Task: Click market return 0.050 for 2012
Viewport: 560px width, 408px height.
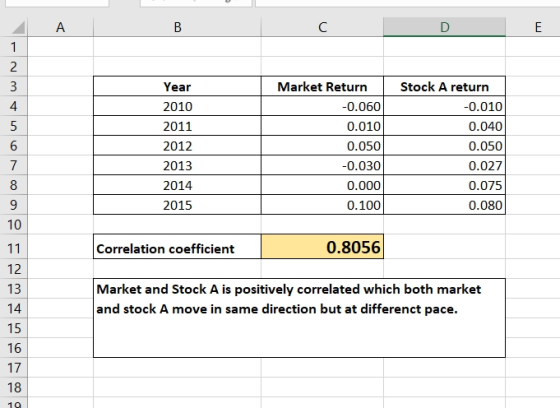Action: click(x=322, y=145)
